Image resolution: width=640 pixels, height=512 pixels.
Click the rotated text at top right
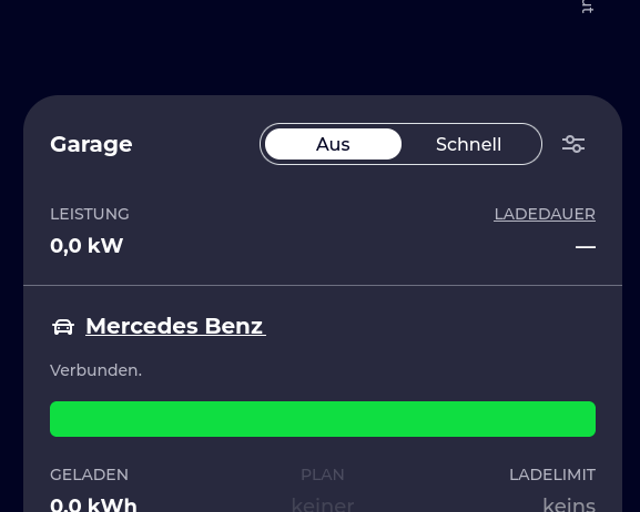coord(587,7)
